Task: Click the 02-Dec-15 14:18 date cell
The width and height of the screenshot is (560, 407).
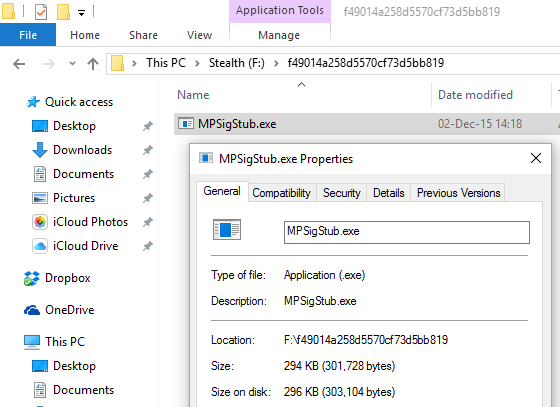Action: (480, 124)
